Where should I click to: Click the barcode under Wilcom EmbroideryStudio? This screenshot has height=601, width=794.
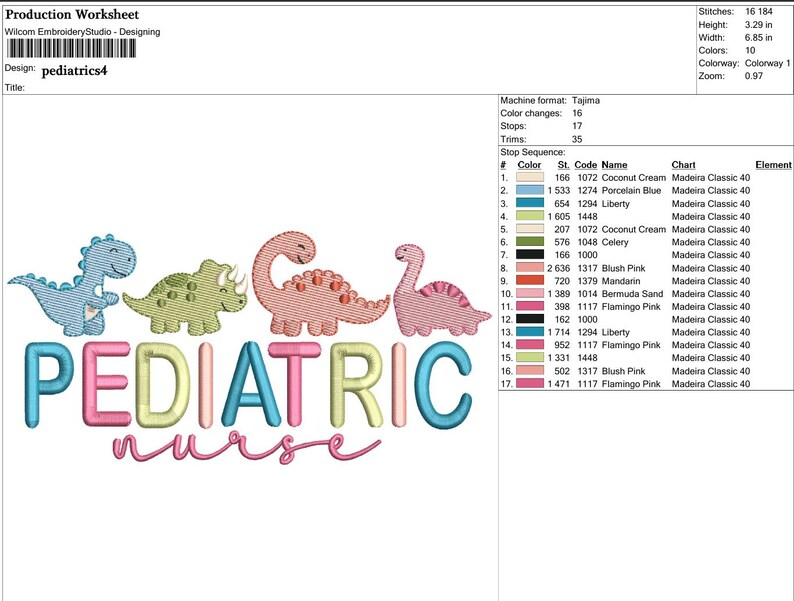[x=71, y=49]
